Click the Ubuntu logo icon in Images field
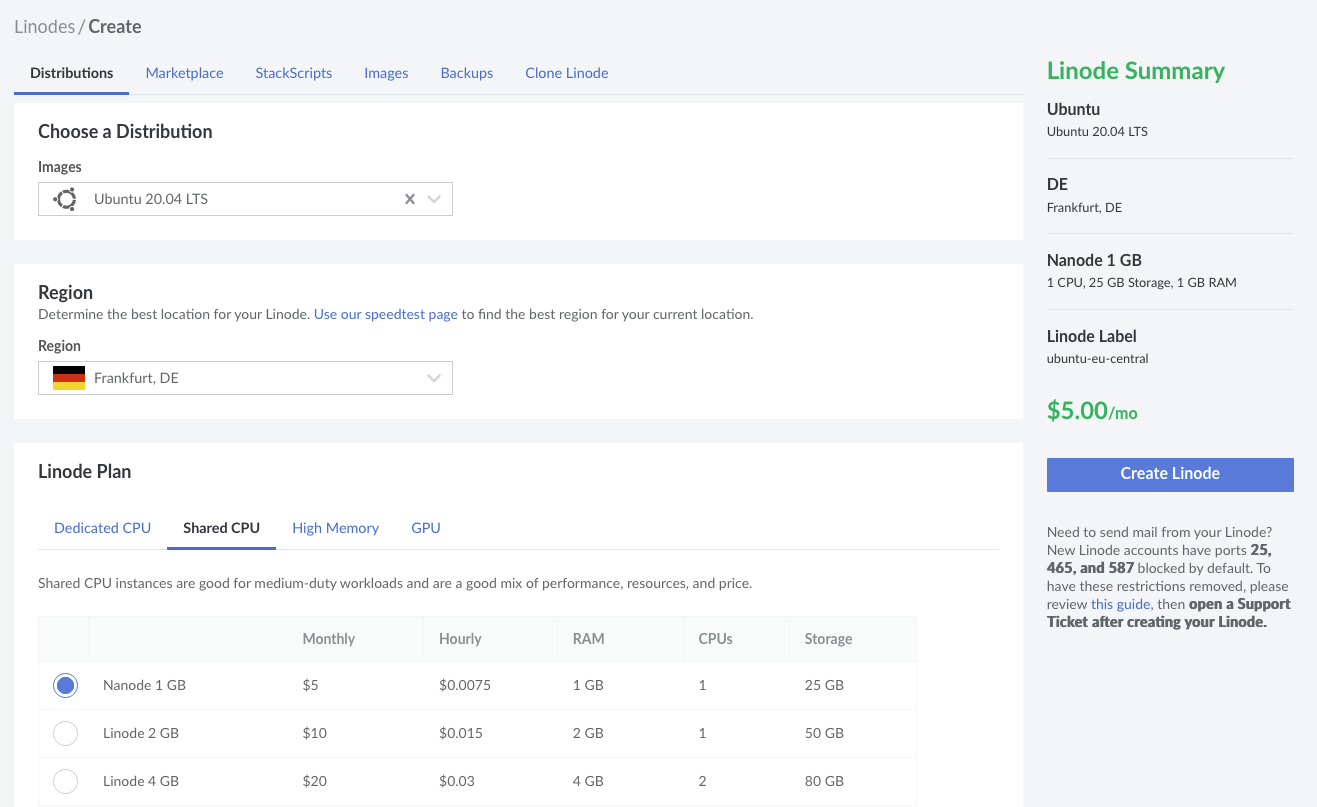The width and height of the screenshot is (1317, 807). [66, 199]
